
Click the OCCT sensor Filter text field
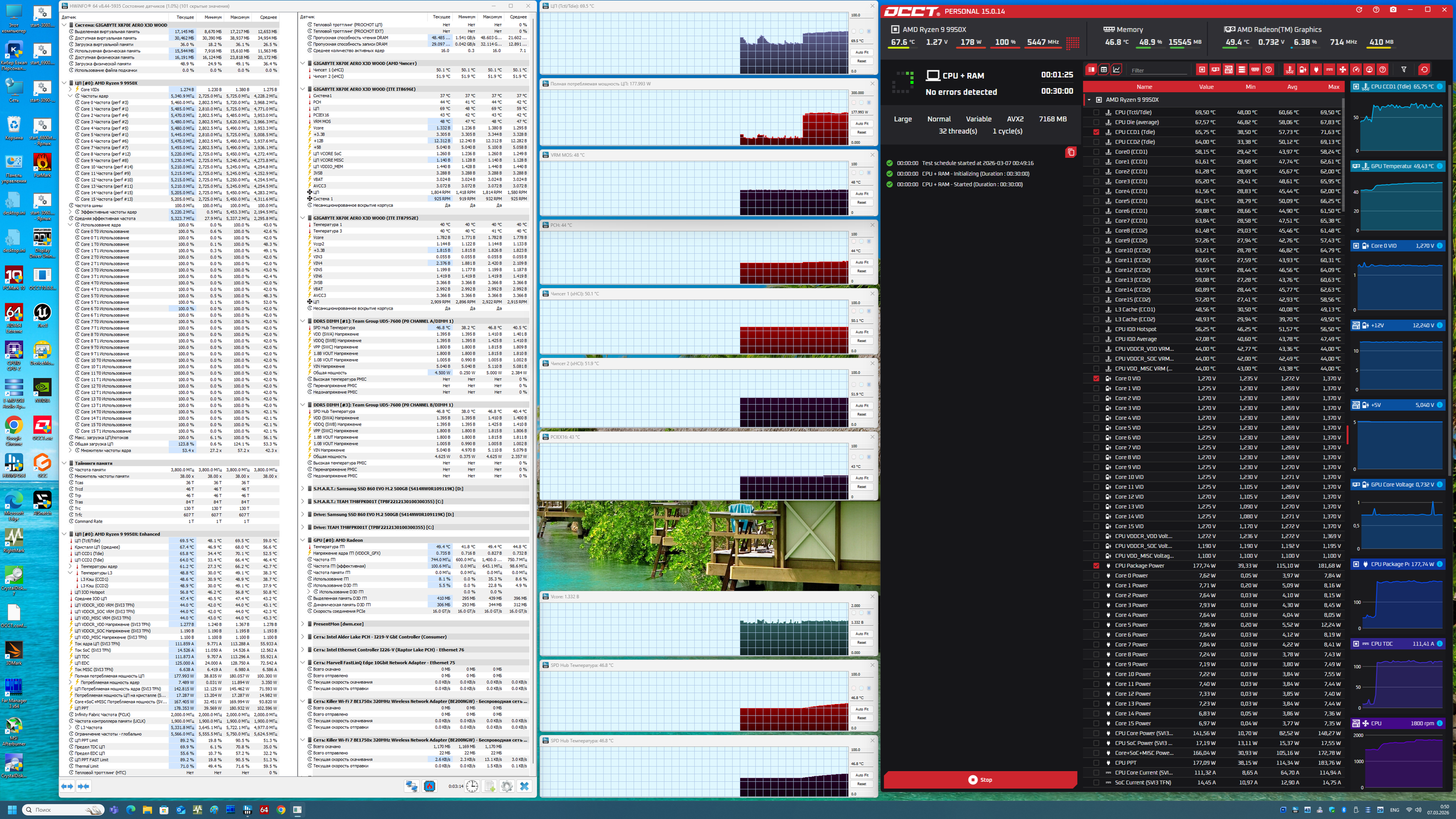(x=1158, y=70)
